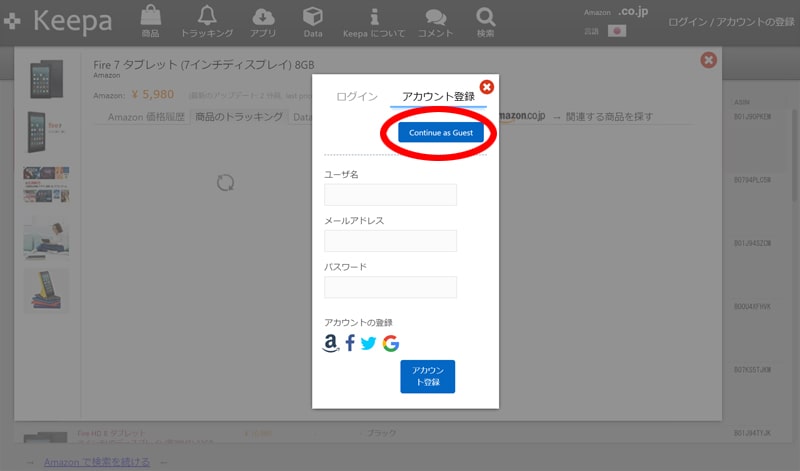Focus the パスワード input field

click(390, 287)
